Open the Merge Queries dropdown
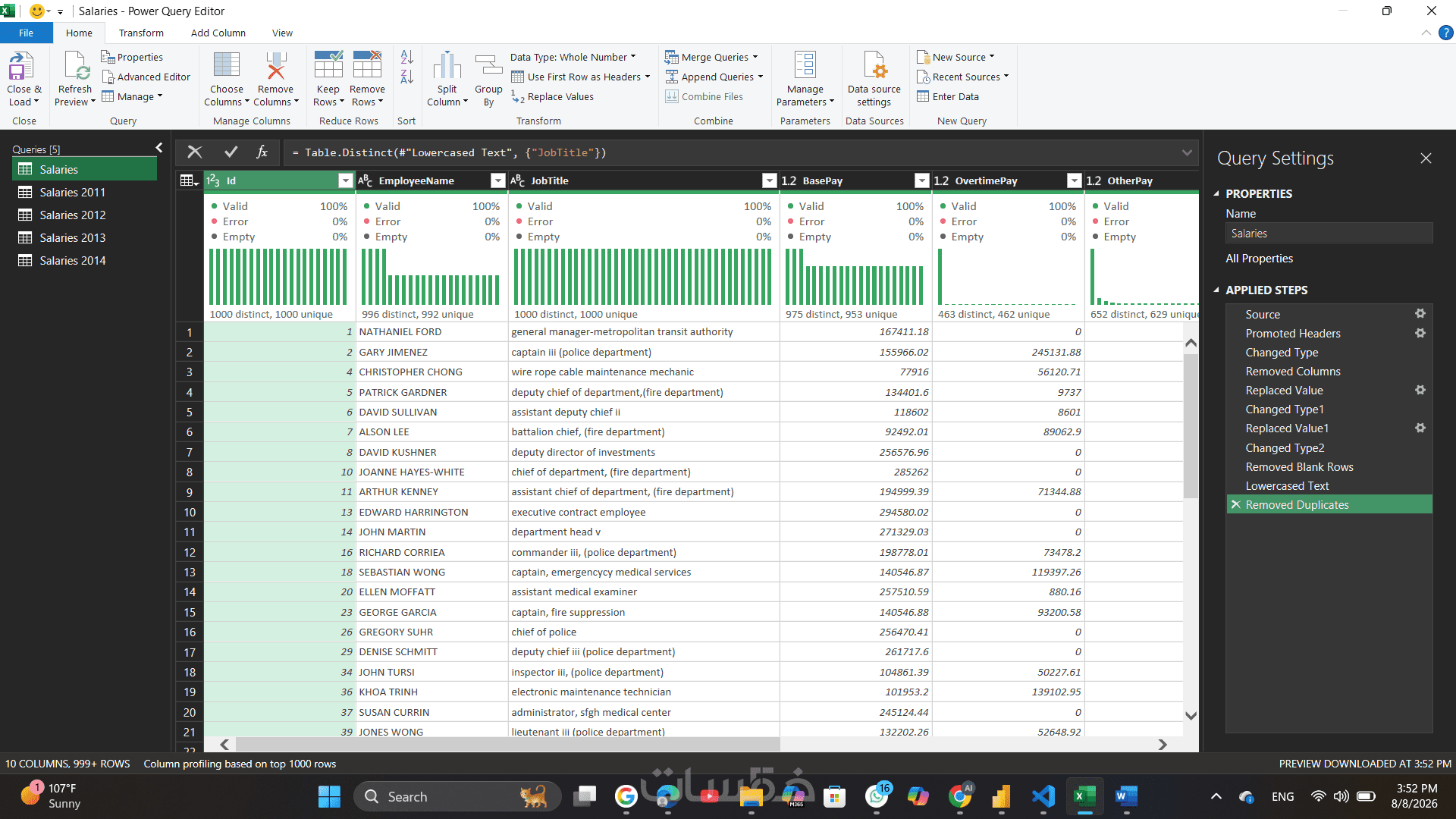The width and height of the screenshot is (1456, 819). (711, 57)
